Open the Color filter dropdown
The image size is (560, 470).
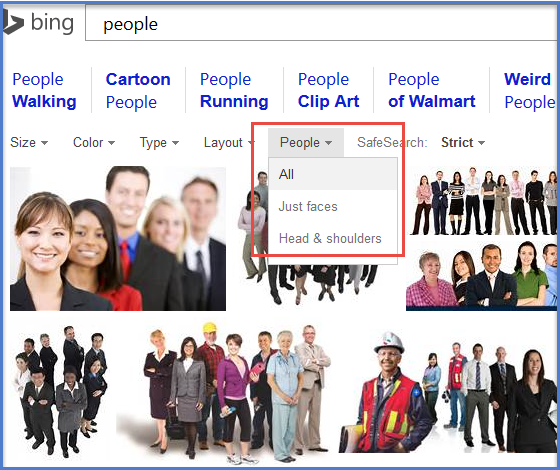94,142
